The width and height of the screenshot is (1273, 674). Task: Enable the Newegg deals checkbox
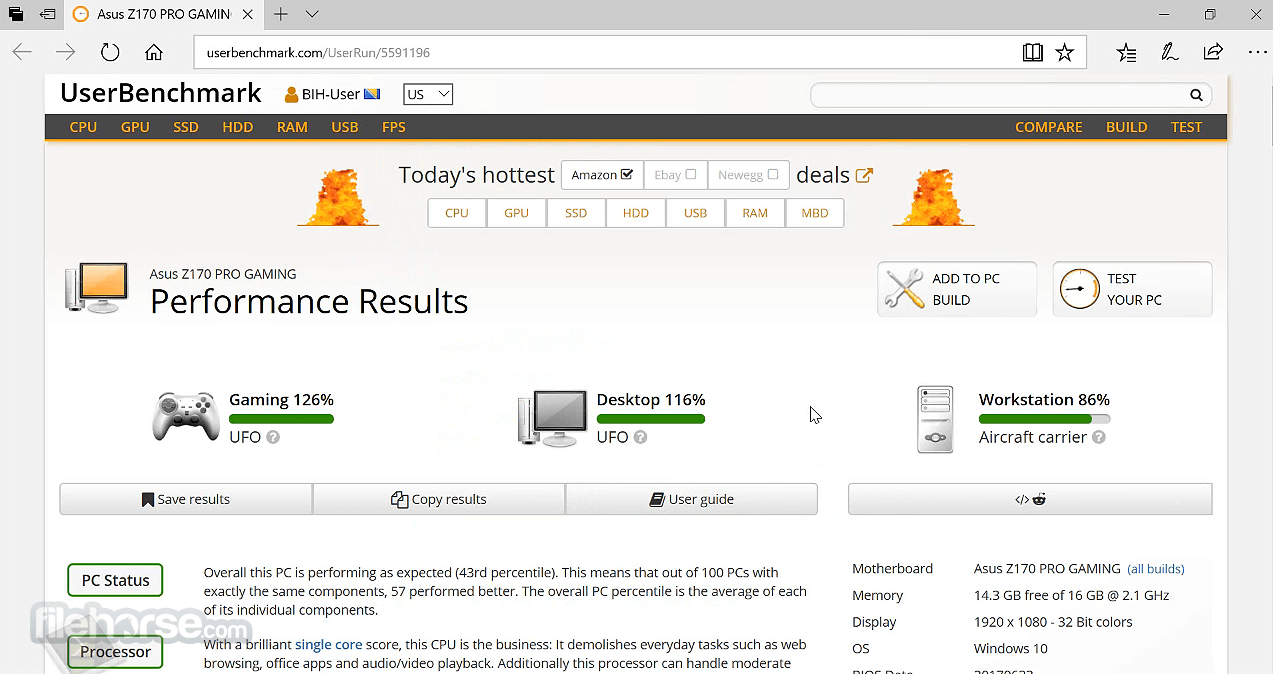point(772,174)
